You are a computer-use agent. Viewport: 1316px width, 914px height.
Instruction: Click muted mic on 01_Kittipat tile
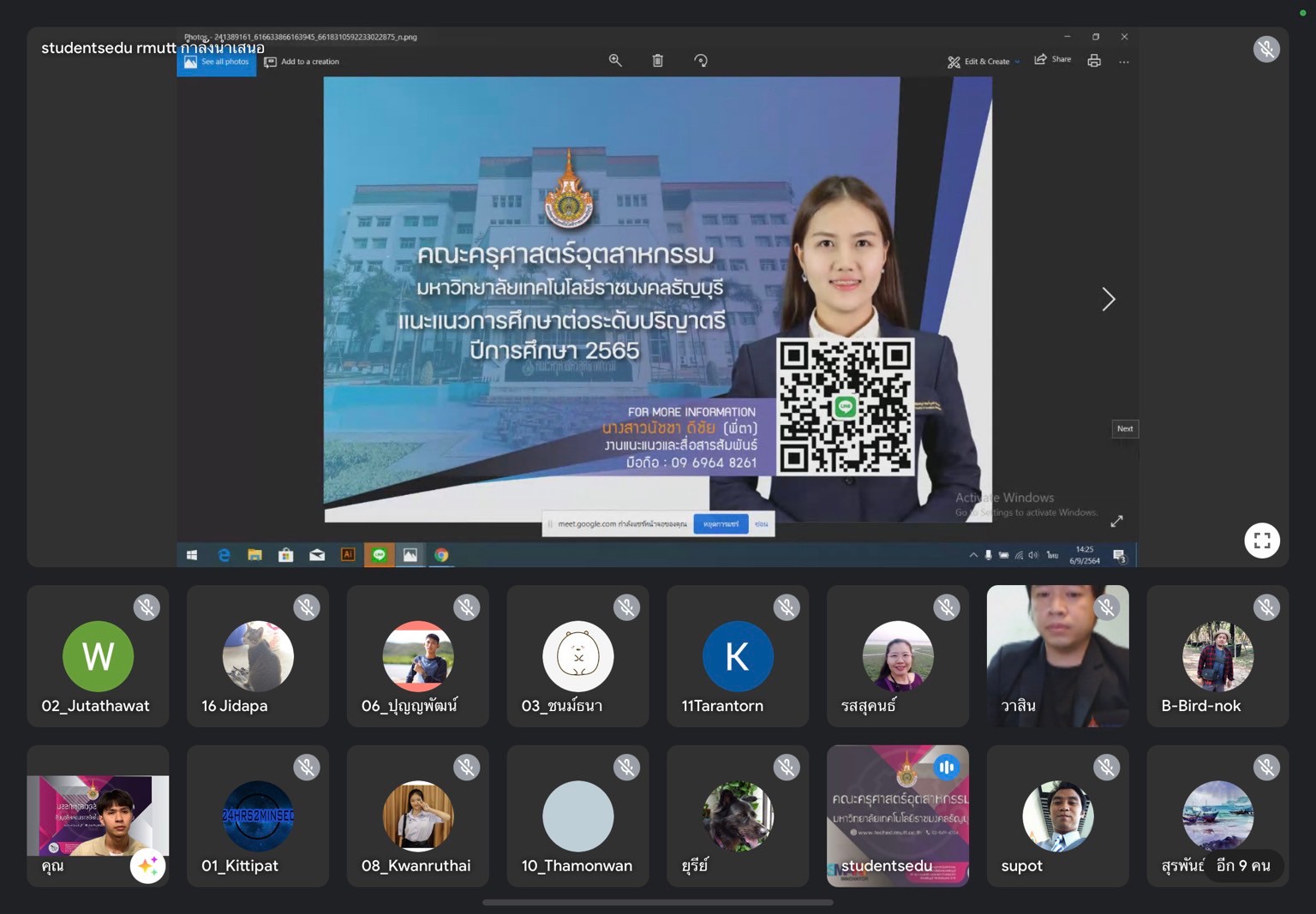(307, 768)
